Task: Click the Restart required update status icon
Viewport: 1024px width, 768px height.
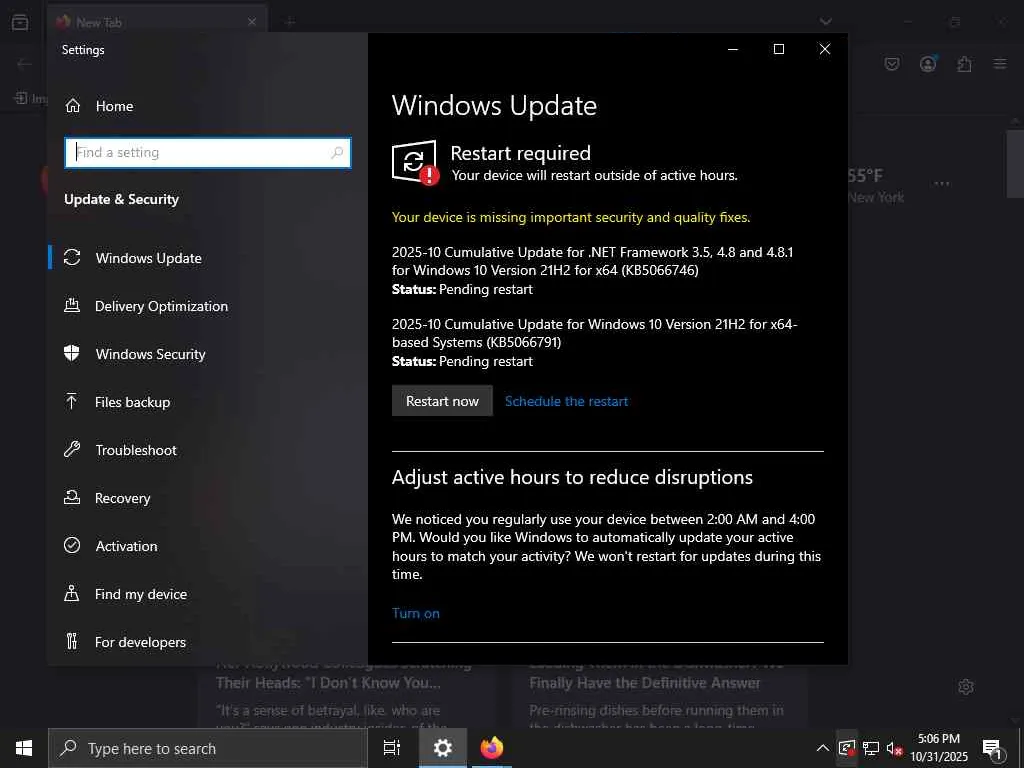Action: (x=415, y=163)
